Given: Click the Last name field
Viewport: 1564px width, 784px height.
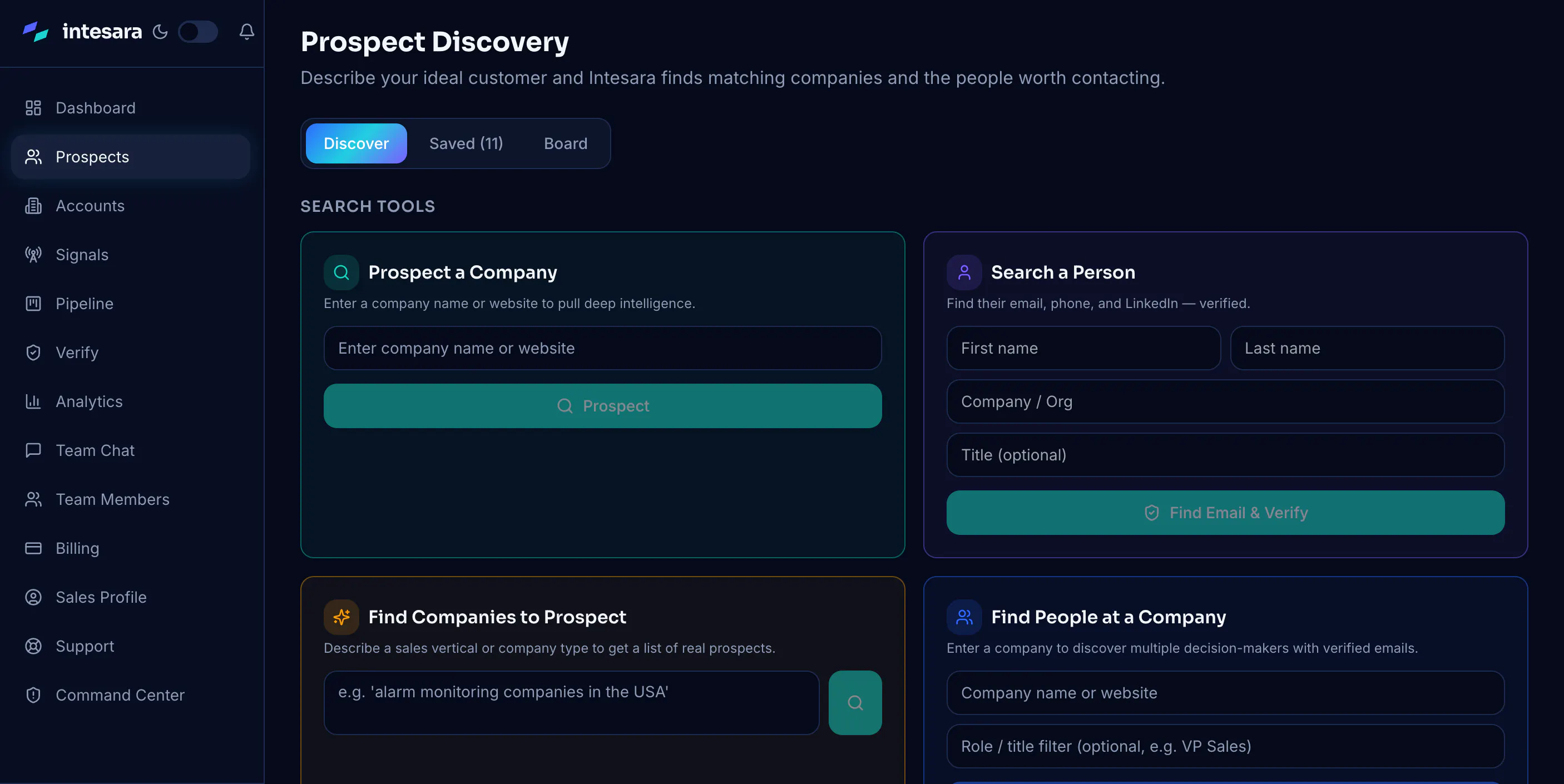Looking at the screenshot, I should click(x=1367, y=348).
